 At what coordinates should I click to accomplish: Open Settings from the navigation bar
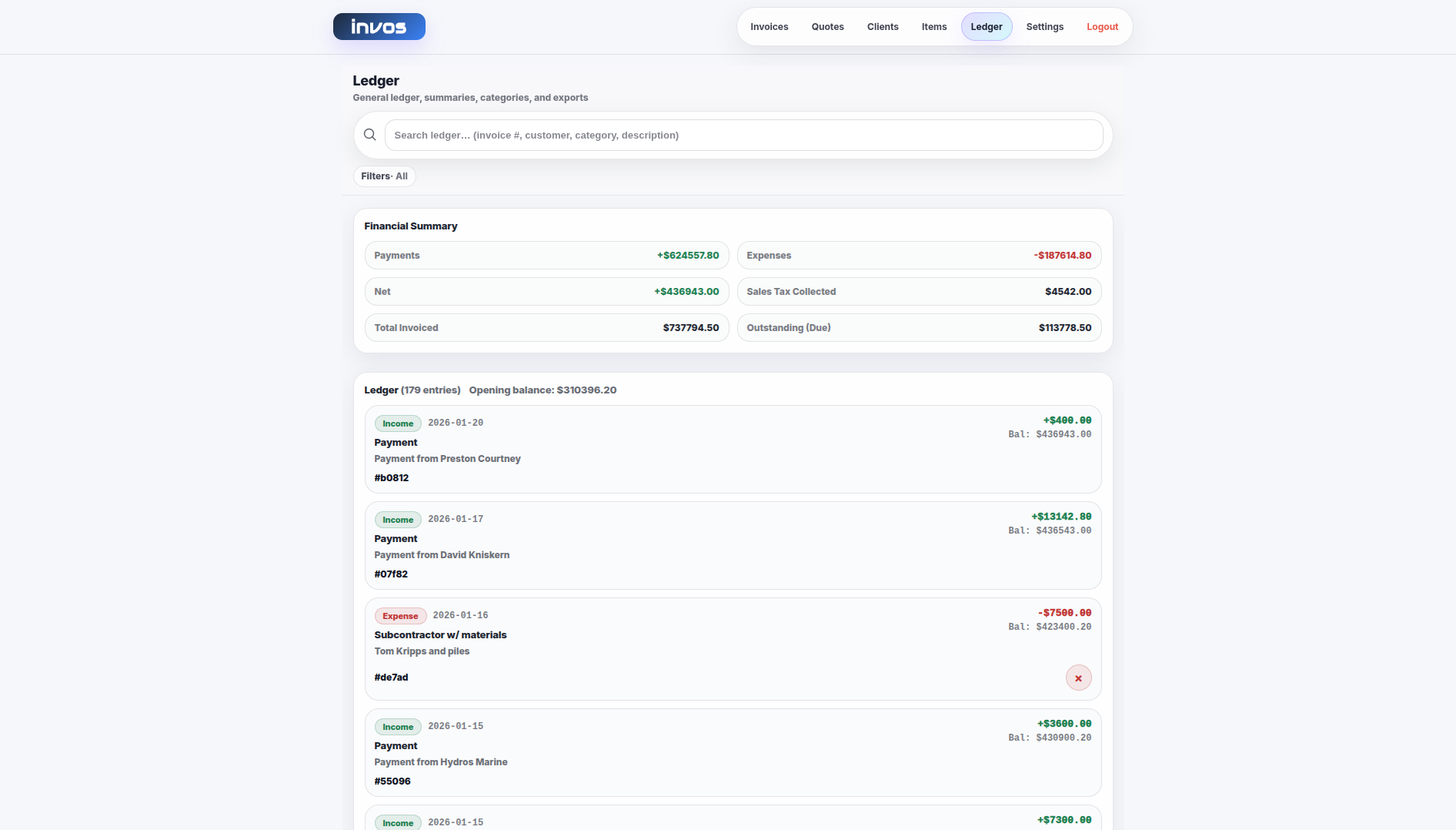pyautogui.click(x=1045, y=27)
